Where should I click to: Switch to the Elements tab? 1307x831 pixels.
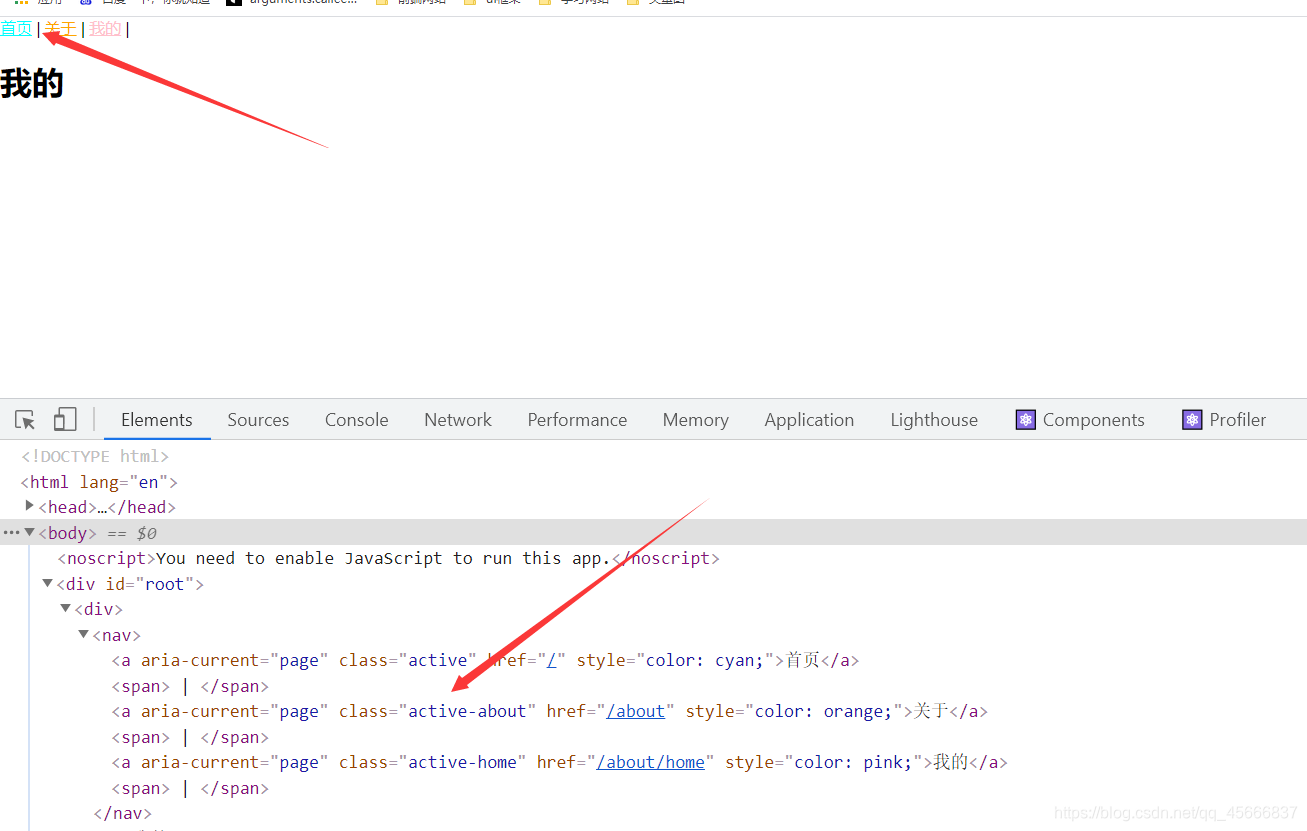(x=157, y=420)
